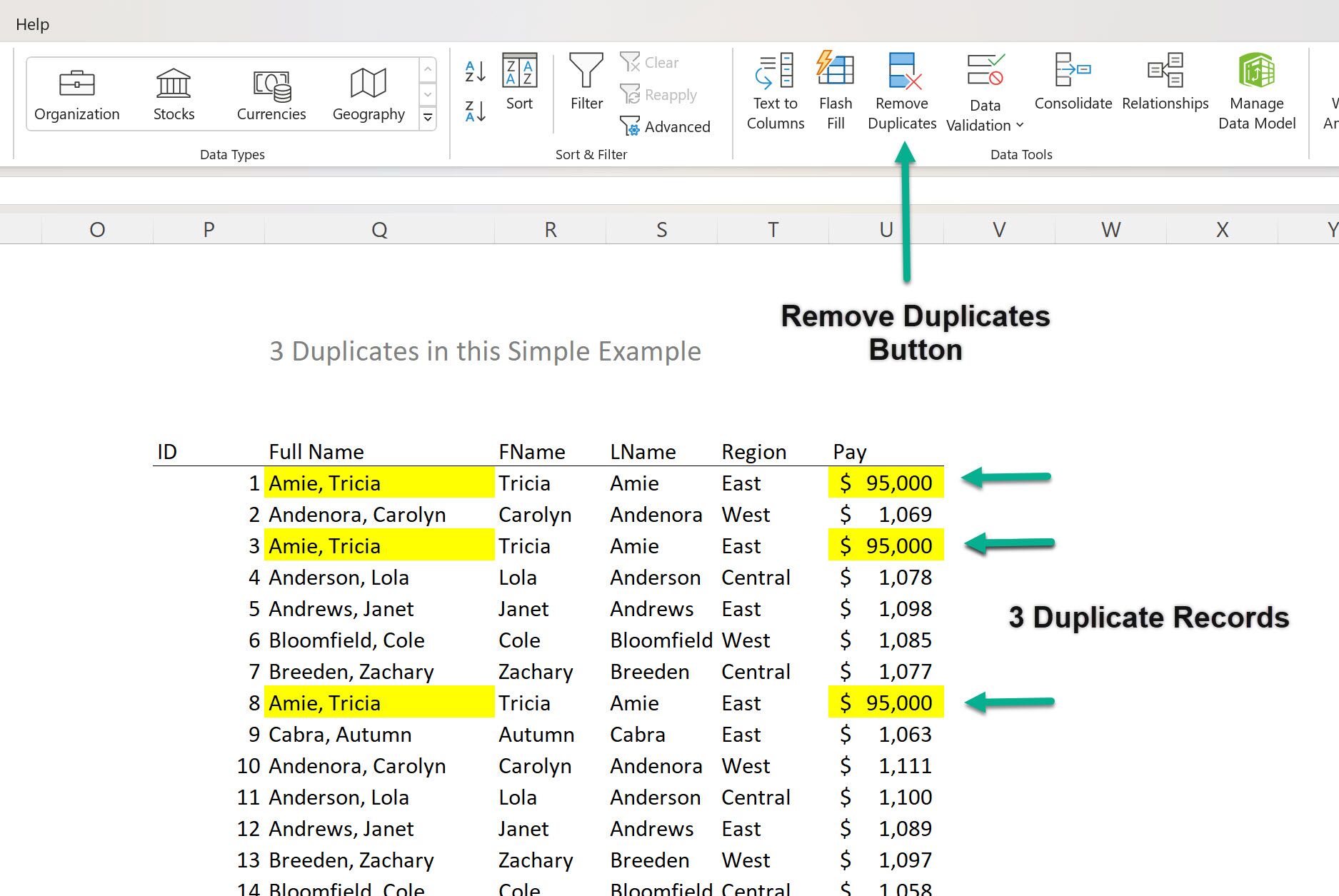
Task: Select column Q header
Action: 379,230
